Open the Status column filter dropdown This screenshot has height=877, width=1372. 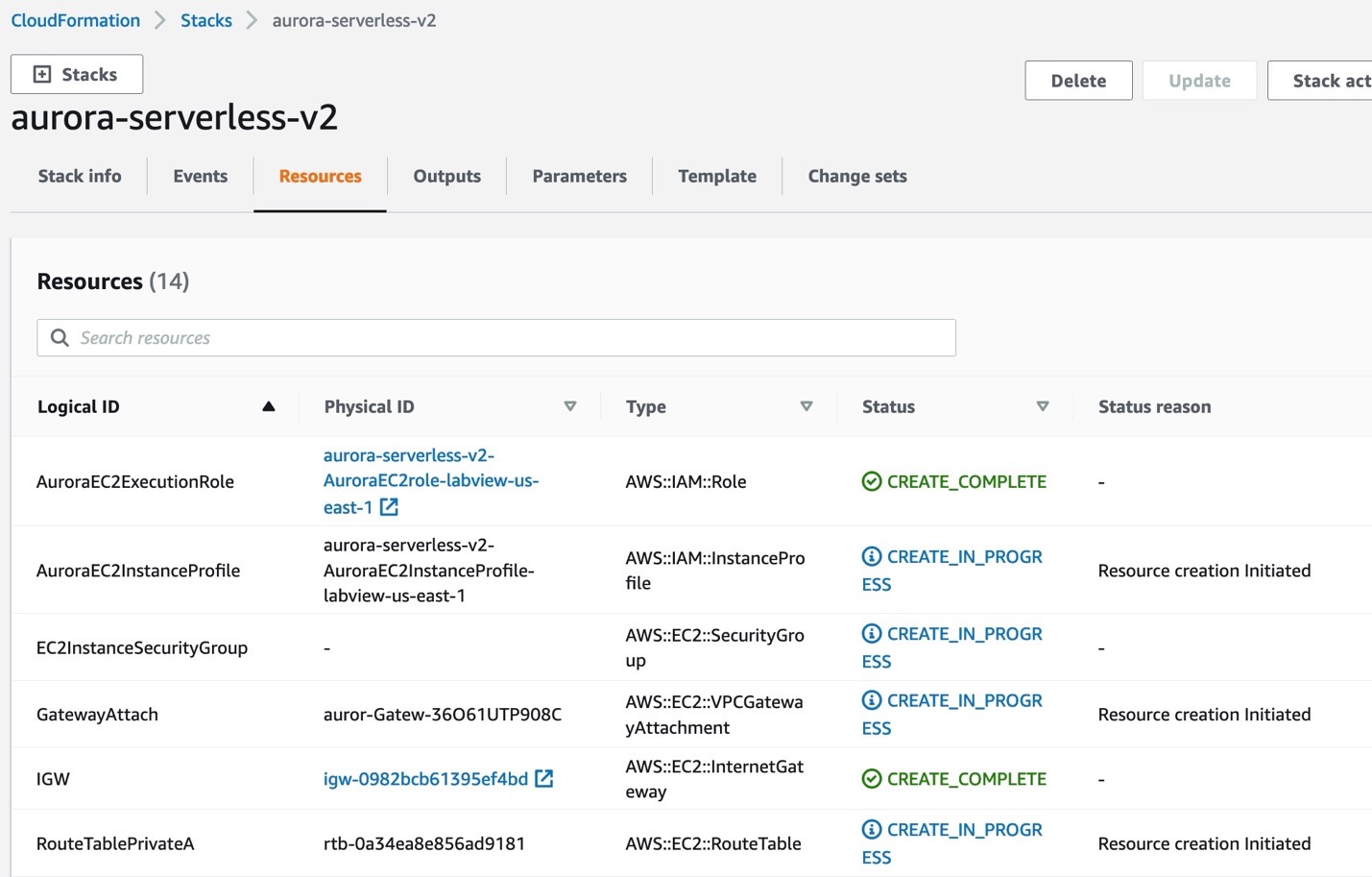click(1044, 406)
